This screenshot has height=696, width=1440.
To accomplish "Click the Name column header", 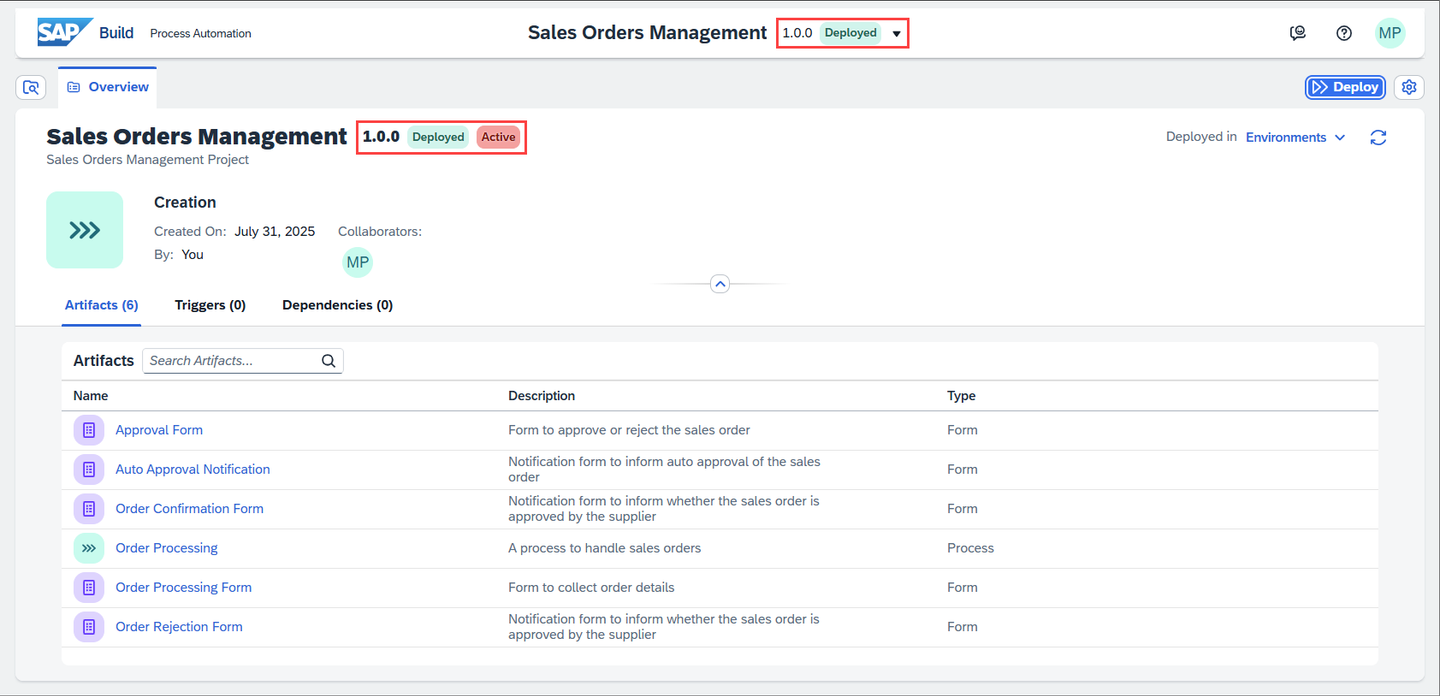I will tap(90, 396).
